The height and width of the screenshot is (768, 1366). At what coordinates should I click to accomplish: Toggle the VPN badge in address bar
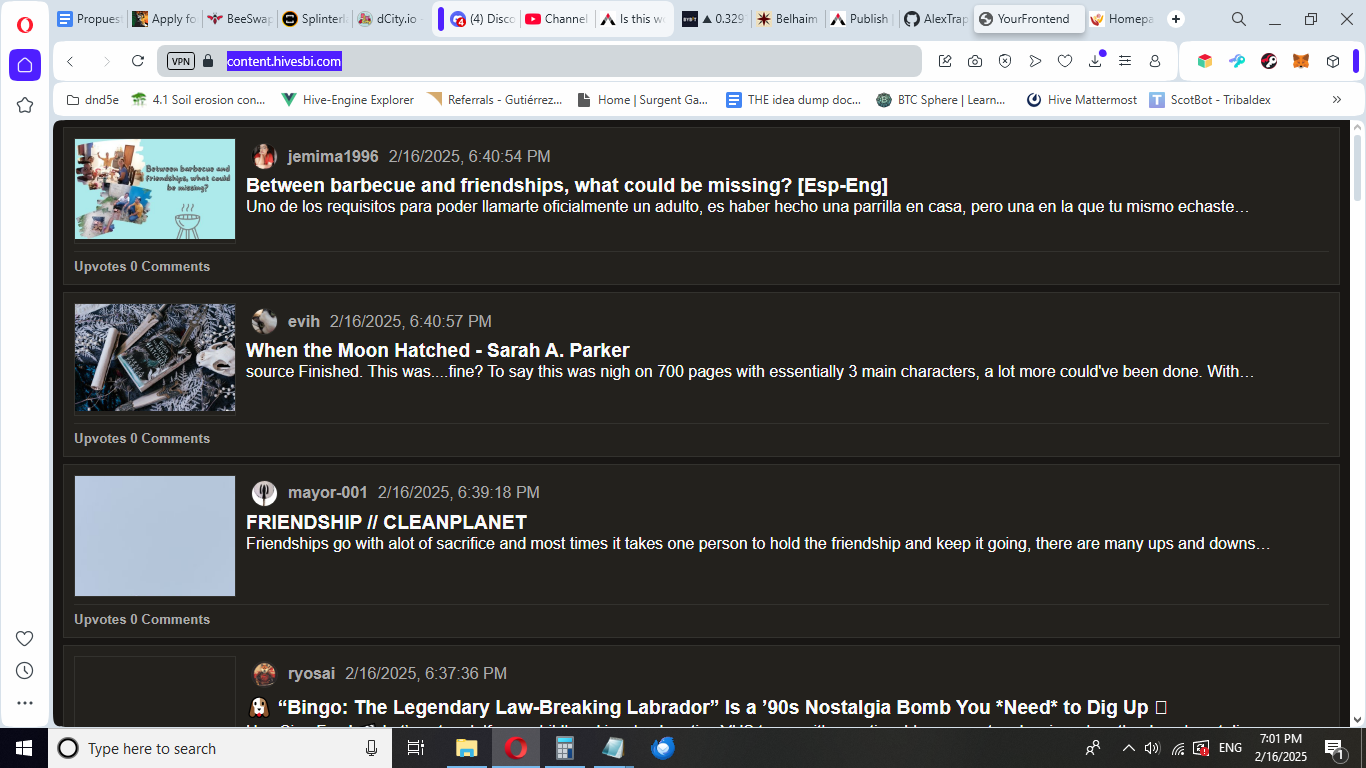[181, 61]
